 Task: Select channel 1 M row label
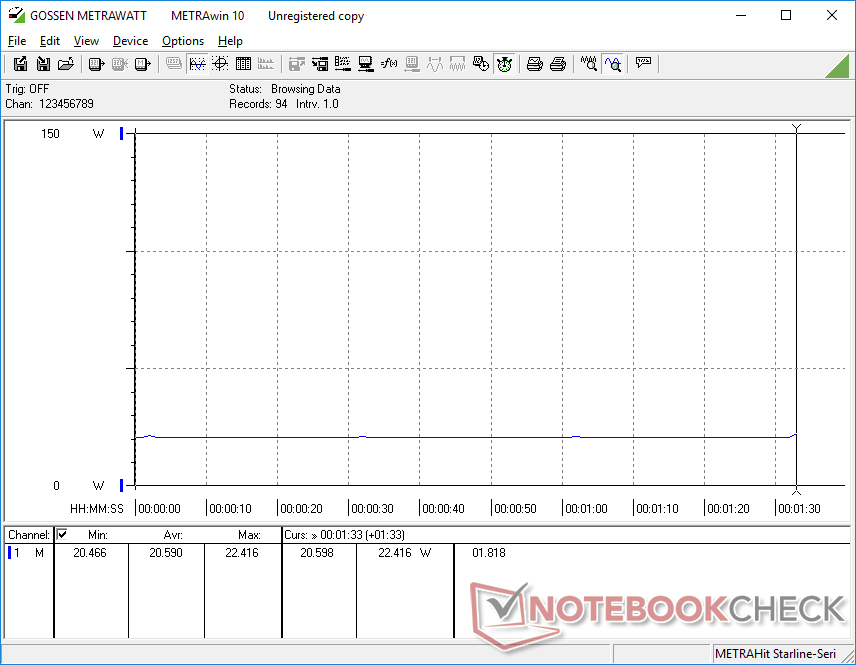[x=28, y=553]
